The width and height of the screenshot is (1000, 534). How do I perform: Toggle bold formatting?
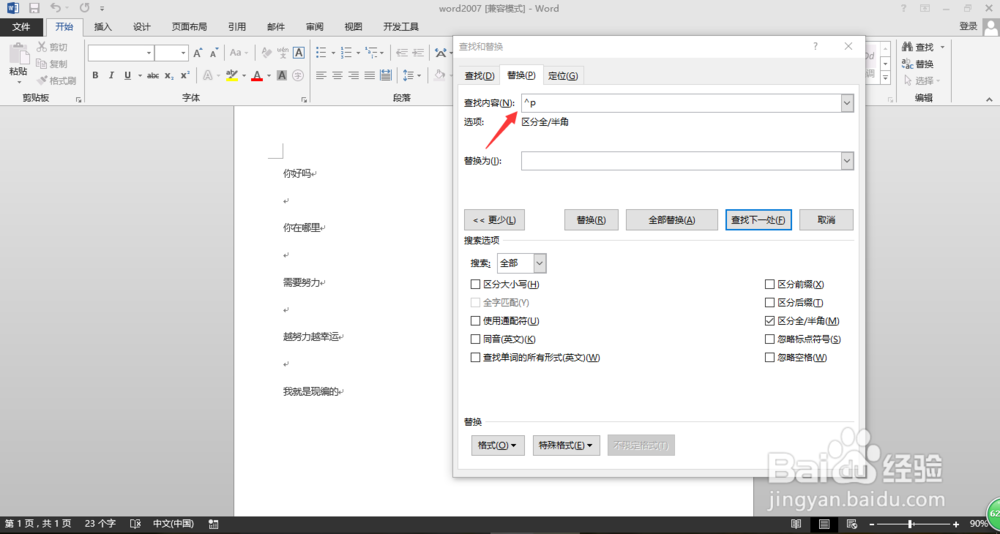pyautogui.click(x=95, y=75)
